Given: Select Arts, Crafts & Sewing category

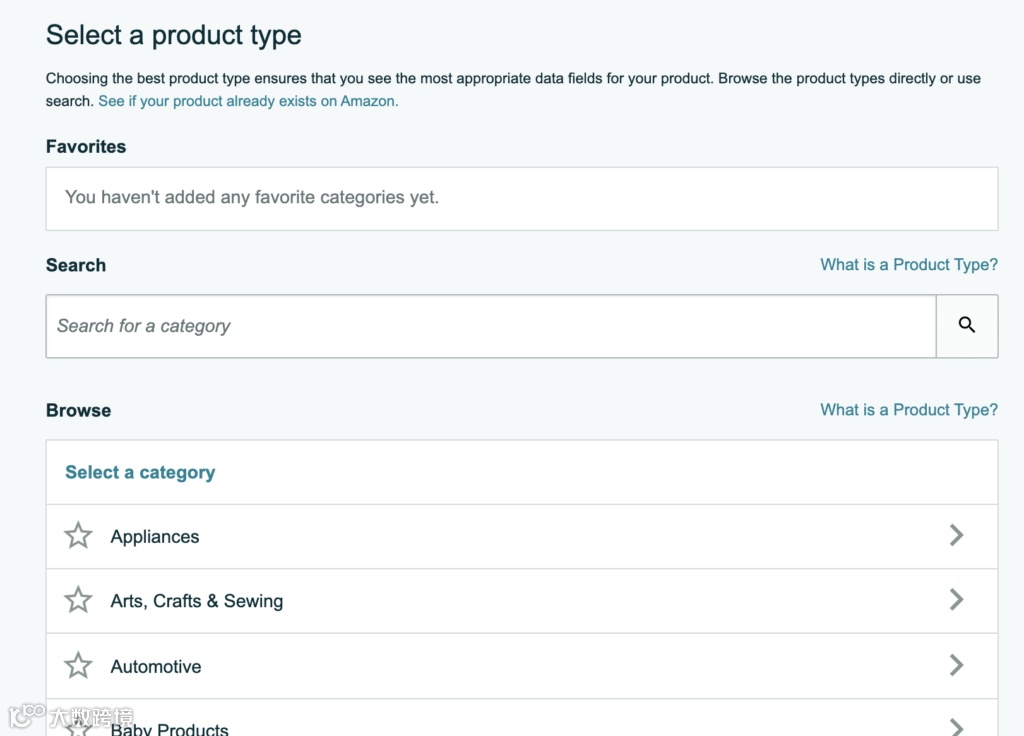Looking at the screenshot, I should 197,601.
